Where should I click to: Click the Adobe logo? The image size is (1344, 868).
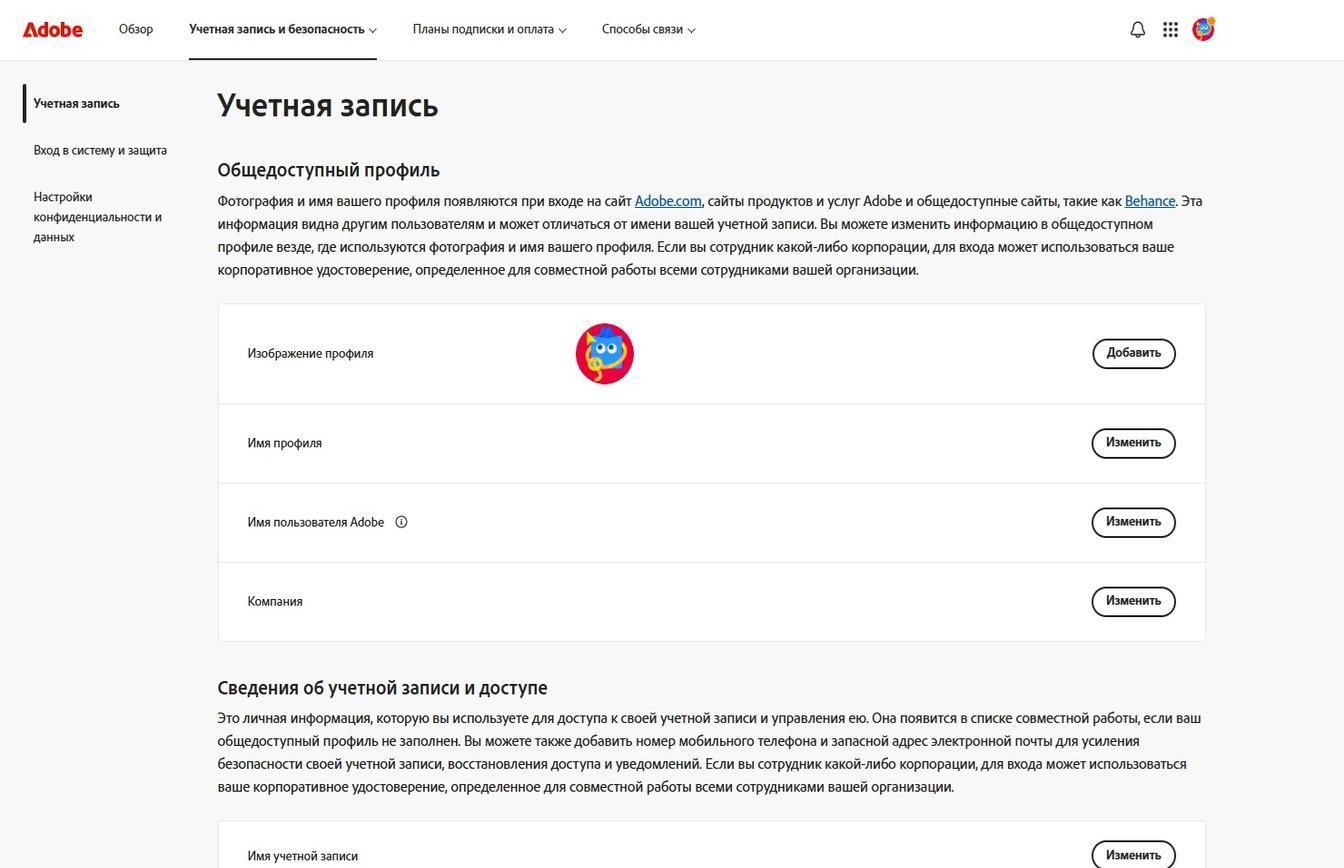click(53, 30)
